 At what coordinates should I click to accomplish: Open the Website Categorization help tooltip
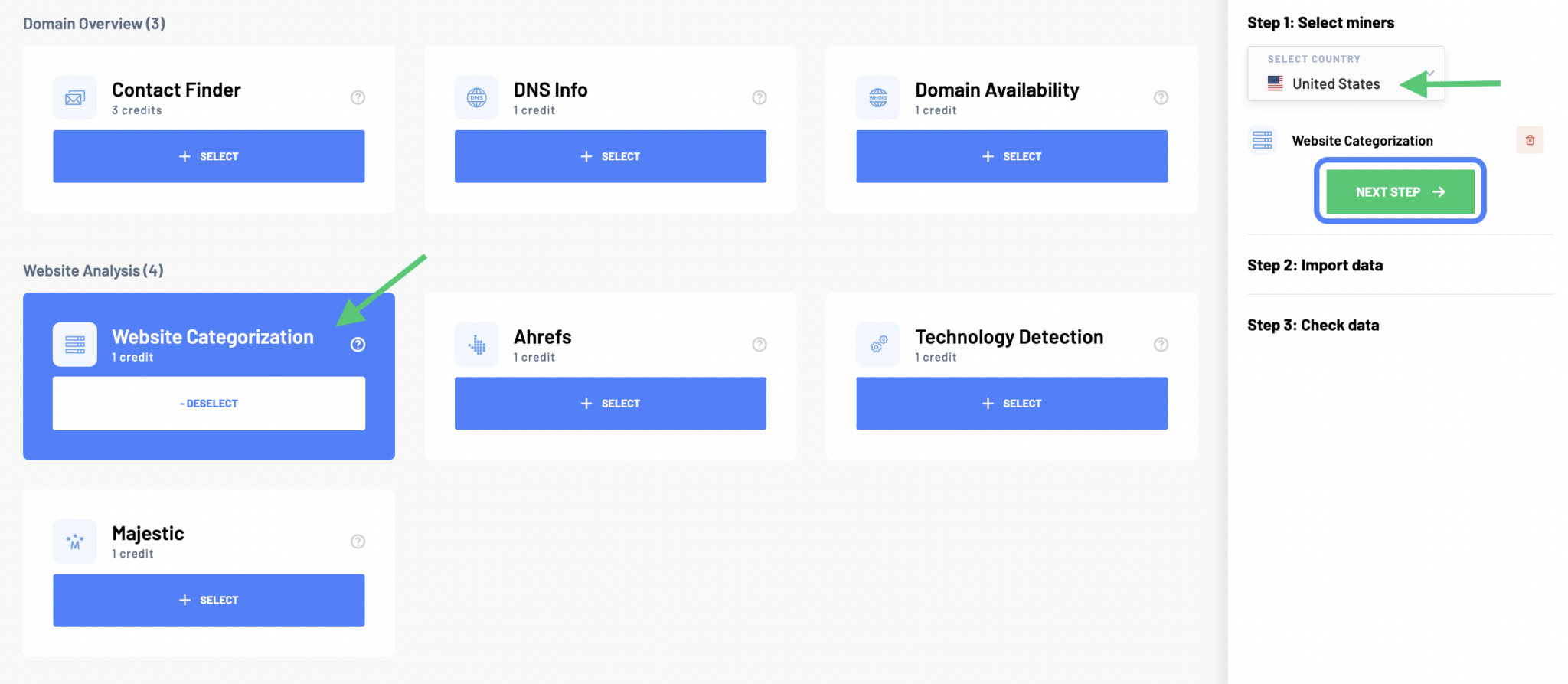coord(358,345)
